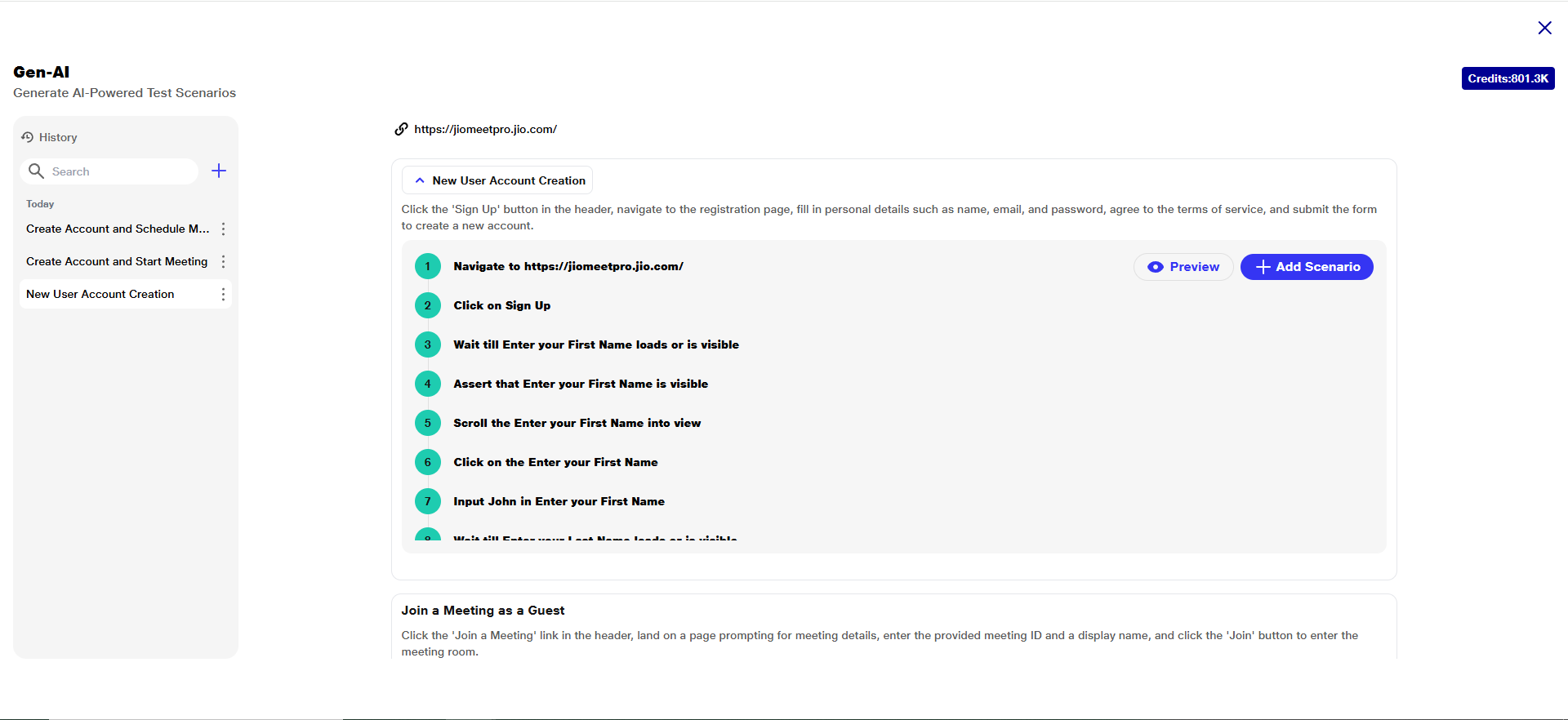1568x720 pixels.
Task: Collapse the New User Account Creation scenario
Action: point(420,180)
